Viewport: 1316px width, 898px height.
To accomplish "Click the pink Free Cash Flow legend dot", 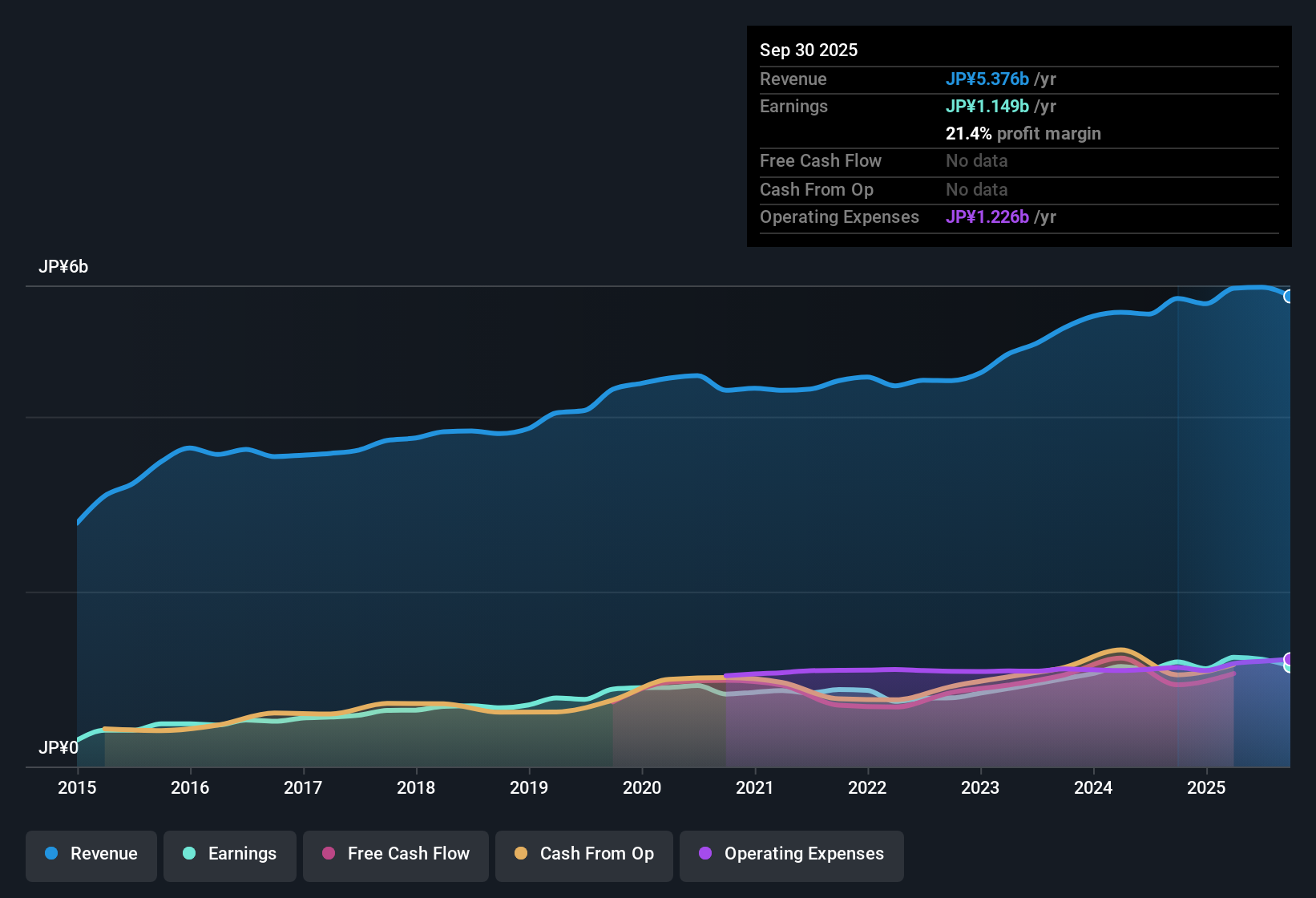I will pyautogui.click(x=329, y=854).
